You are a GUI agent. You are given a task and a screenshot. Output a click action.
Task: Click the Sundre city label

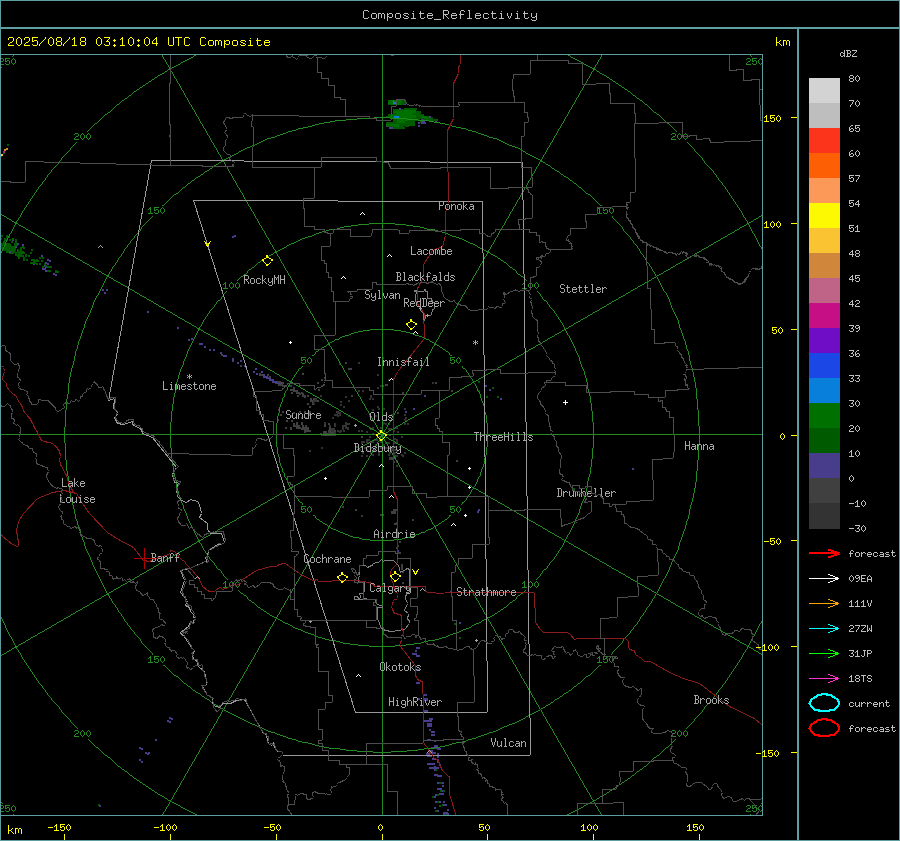303,415
